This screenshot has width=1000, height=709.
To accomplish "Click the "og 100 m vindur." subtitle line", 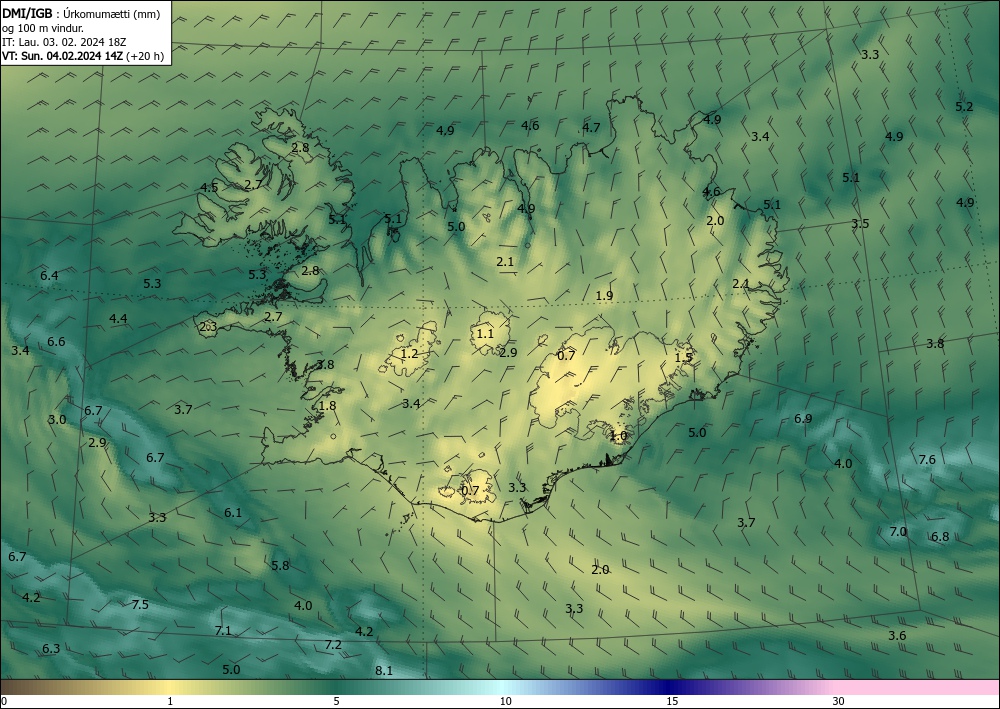I will coord(43,28).
